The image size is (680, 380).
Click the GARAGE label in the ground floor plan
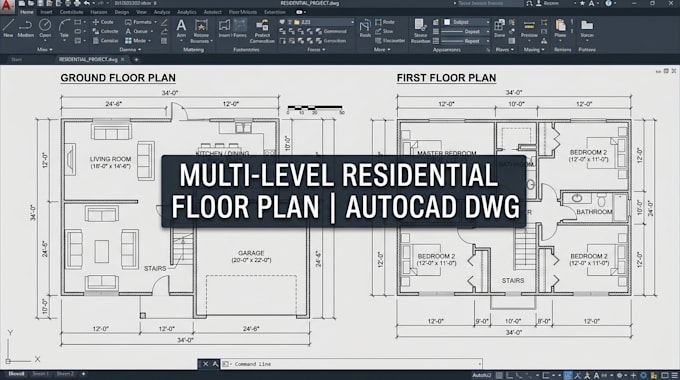point(251,253)
